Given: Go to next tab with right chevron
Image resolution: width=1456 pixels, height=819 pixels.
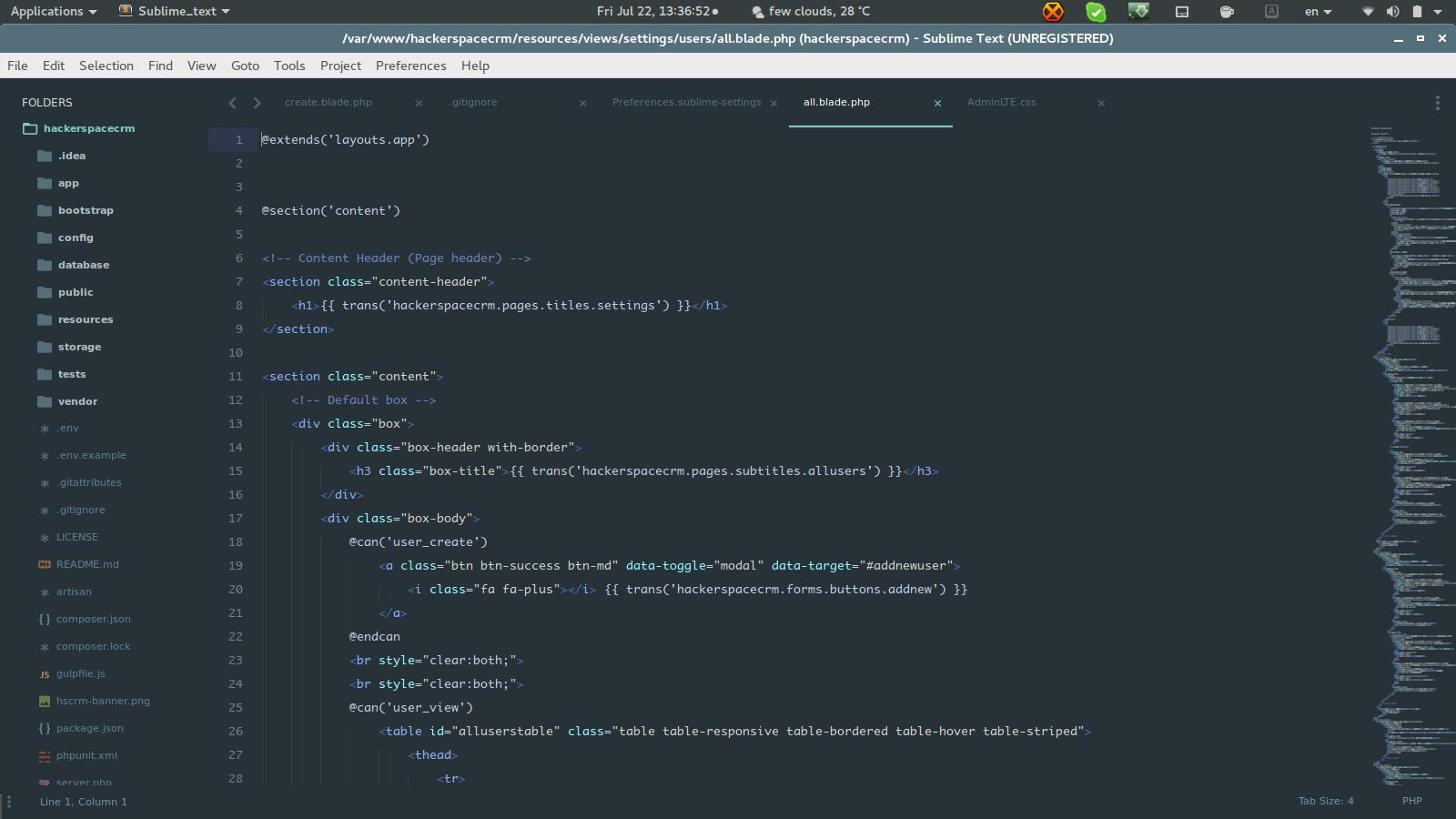Looking at the screenshot, I should [257, 103].
